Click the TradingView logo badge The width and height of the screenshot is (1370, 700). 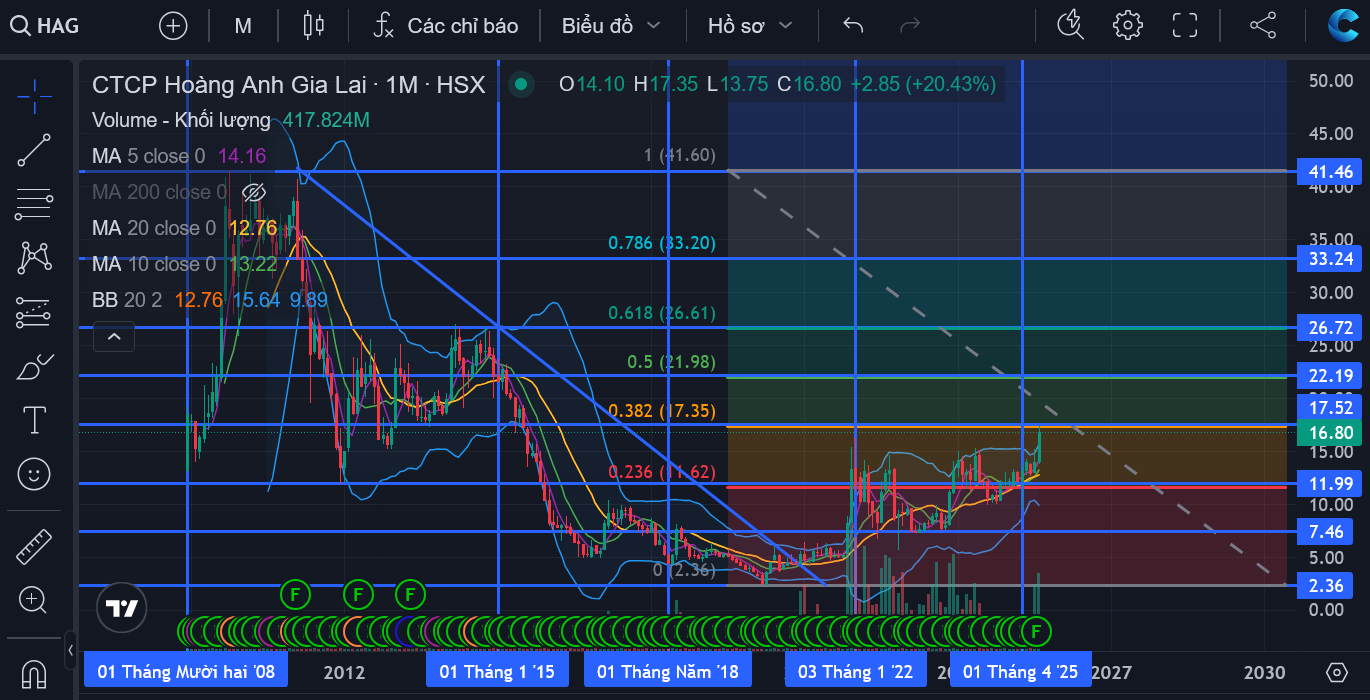[x=122, y=608]
